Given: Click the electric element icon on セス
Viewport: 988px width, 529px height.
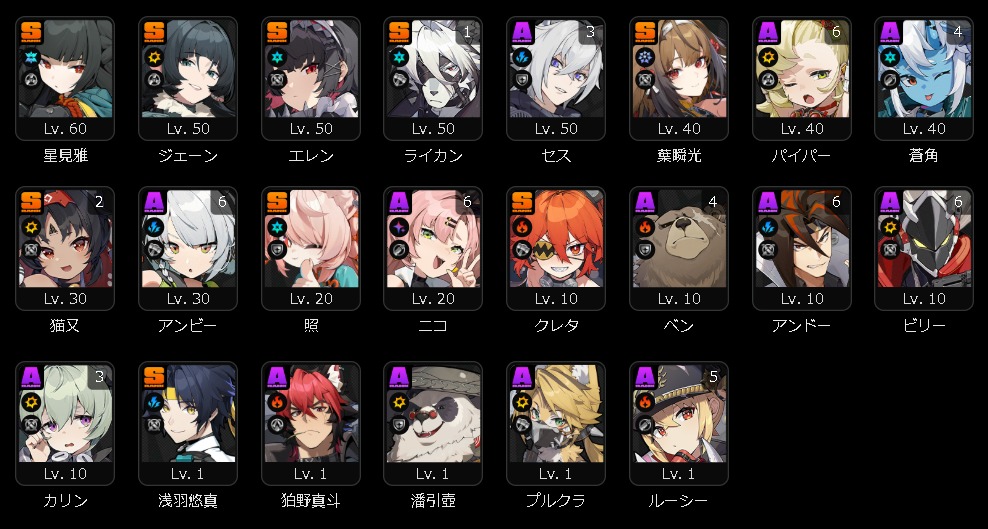Looking at the screenshot, I should (522, 57).
